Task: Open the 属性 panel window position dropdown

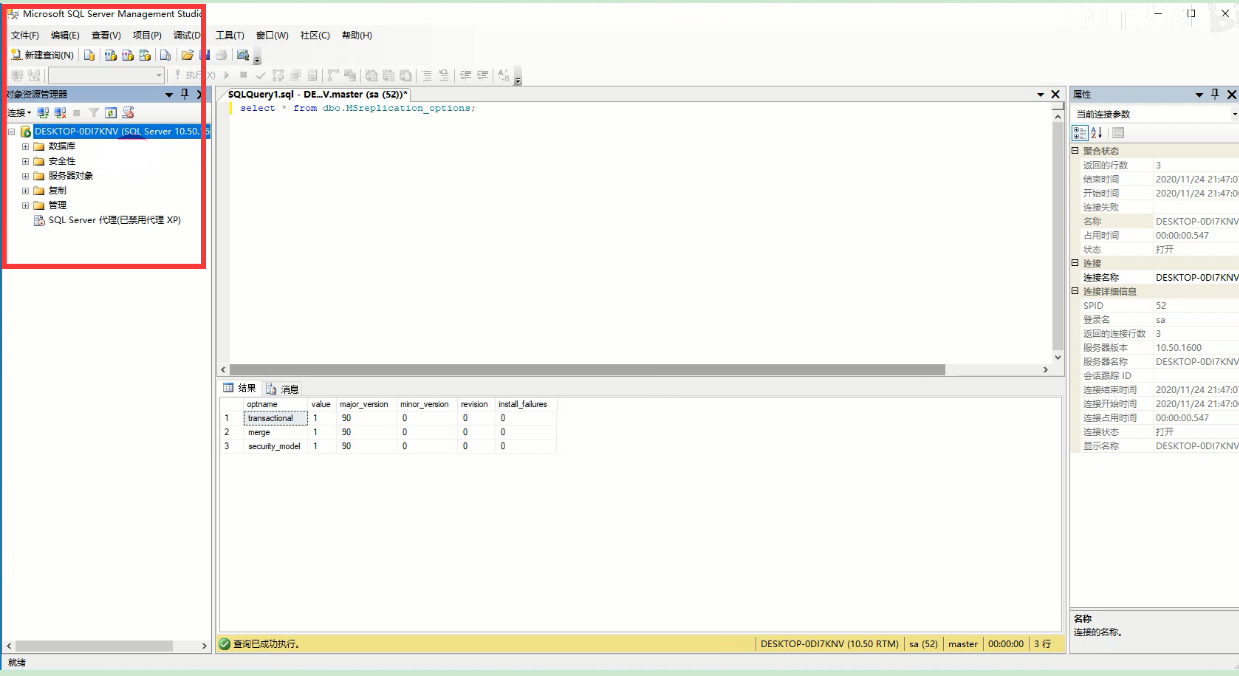Action: 1200,94
